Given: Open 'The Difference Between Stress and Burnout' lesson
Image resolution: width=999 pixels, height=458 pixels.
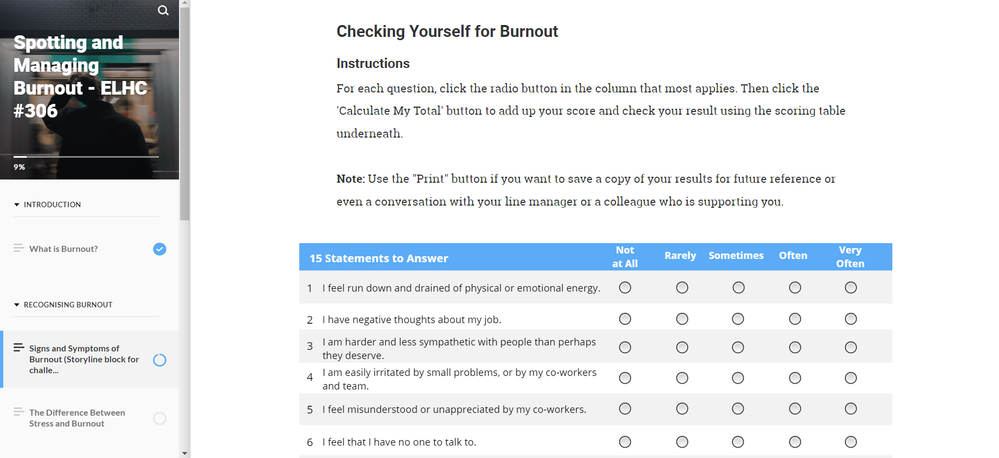Looking at the screenshot, I should click(77, 418).
